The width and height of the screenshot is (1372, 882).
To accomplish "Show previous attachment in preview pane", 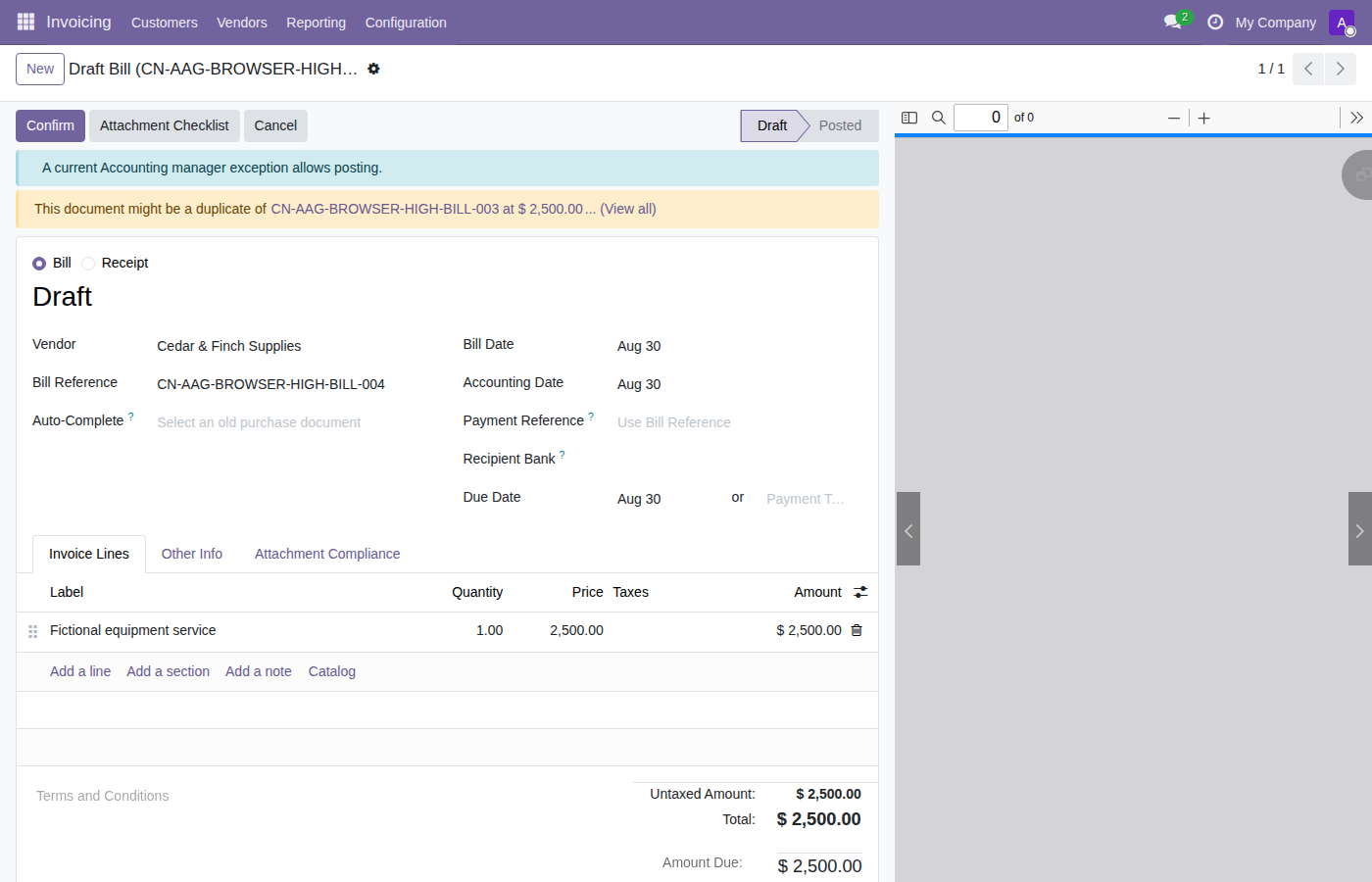I will [x=908, y=529].
